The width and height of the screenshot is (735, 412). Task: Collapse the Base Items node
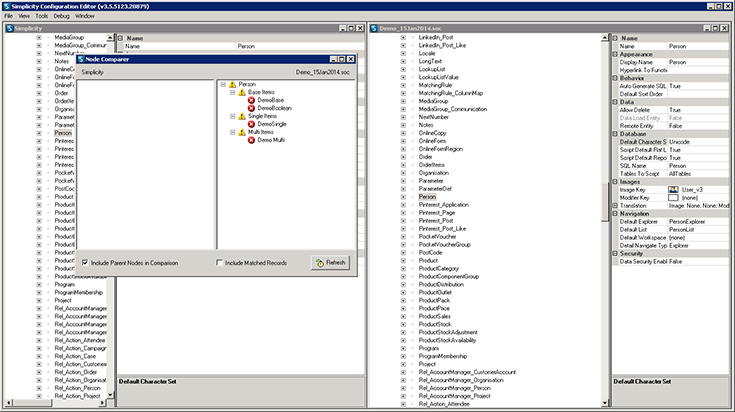(x=232, y=92)
